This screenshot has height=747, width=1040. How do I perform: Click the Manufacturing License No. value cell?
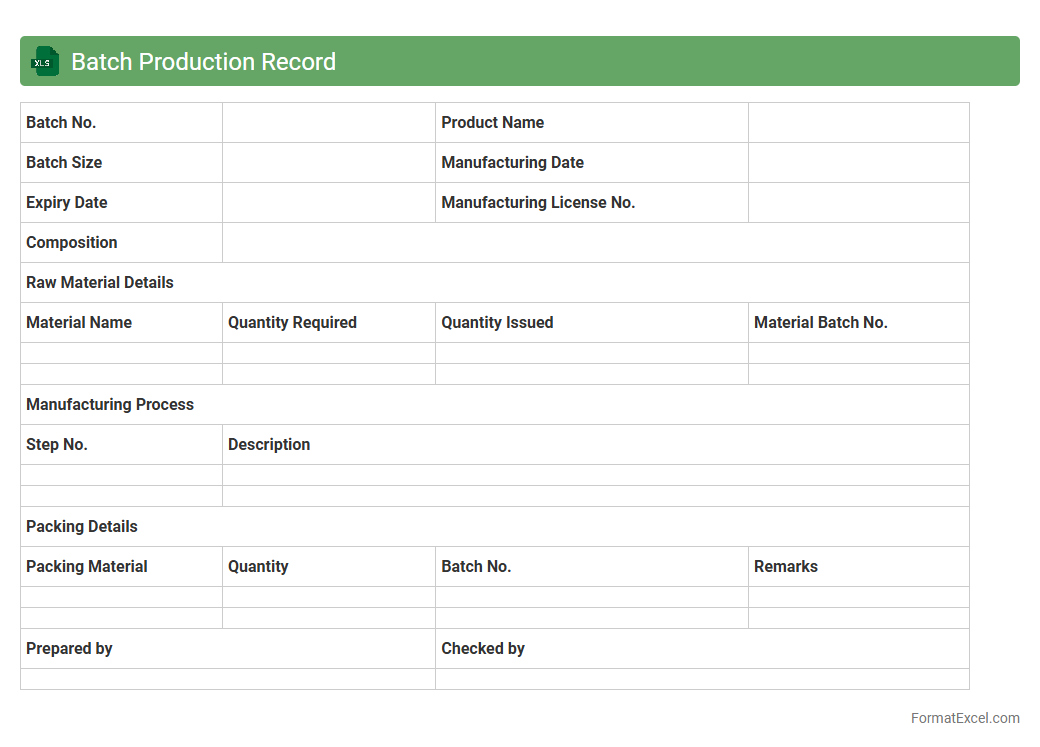(858, 202)
